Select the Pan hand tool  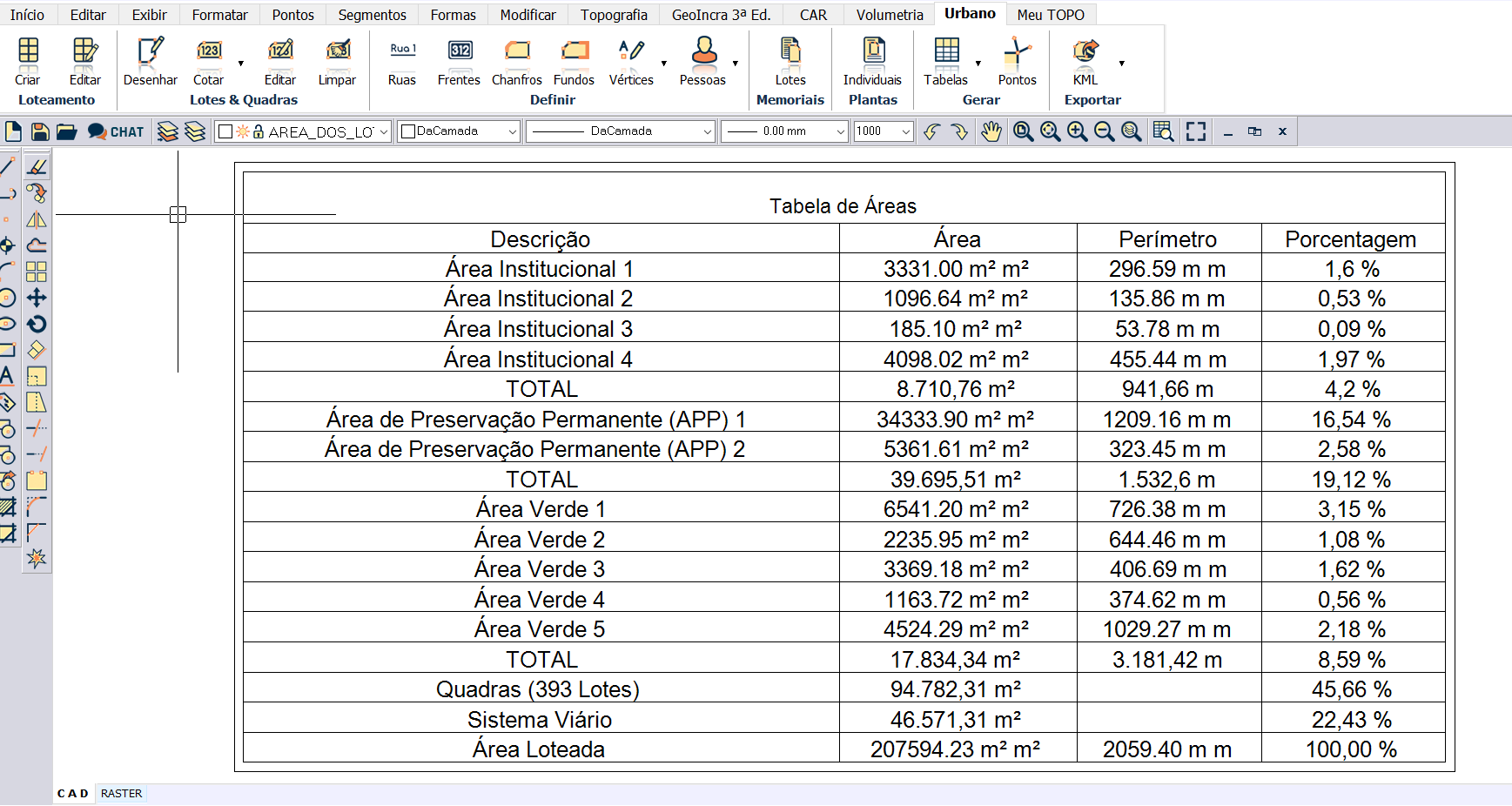[x=991, y=131]
